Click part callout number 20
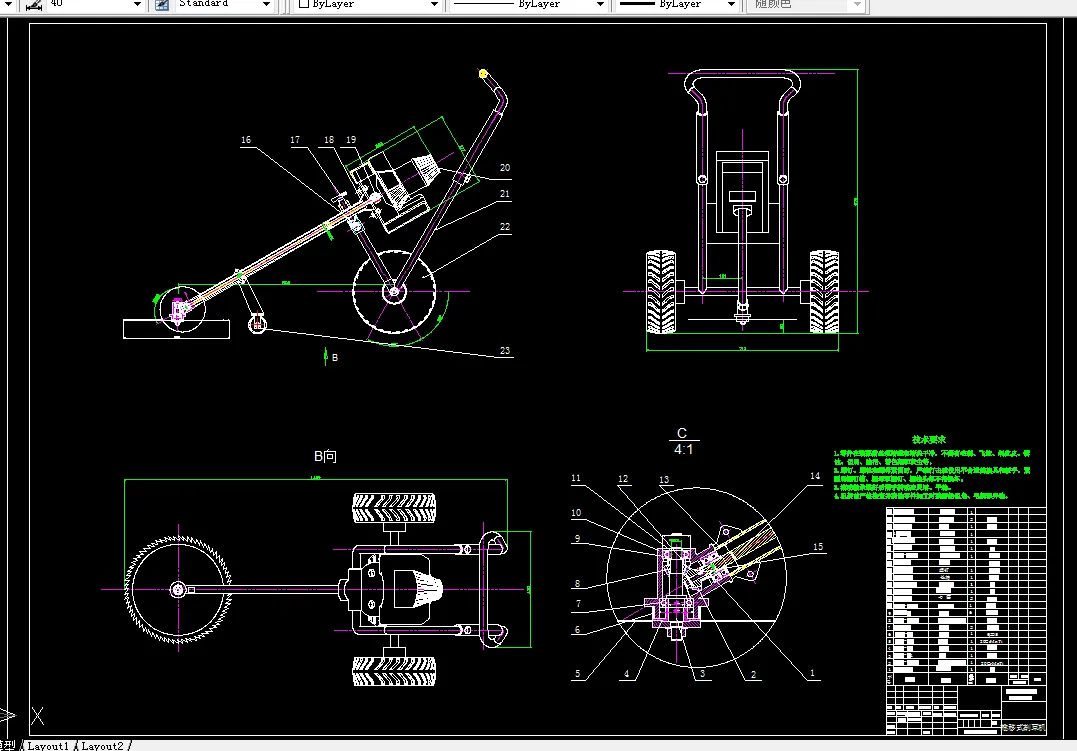The width and height of the screenshot is (1077, 751). pos(505,167)
